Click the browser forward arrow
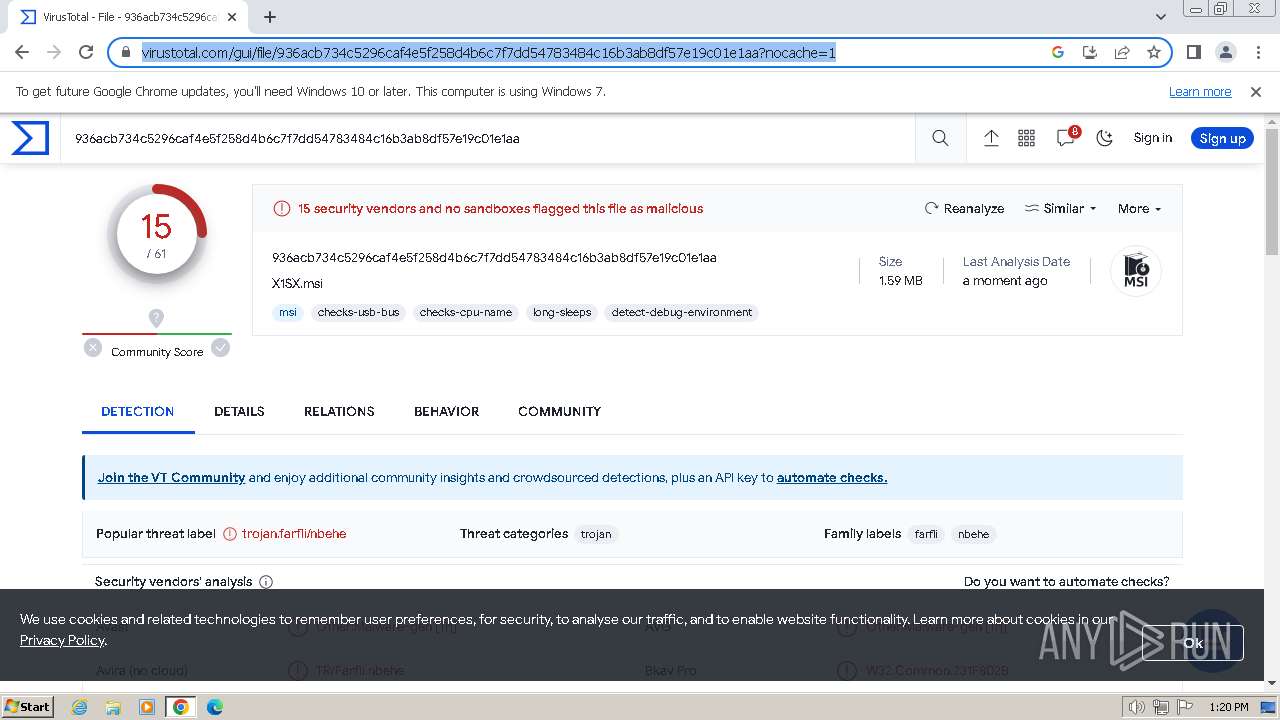This screenshot has width=1280, height=720. pyautogui.click(x=54, y=53)
